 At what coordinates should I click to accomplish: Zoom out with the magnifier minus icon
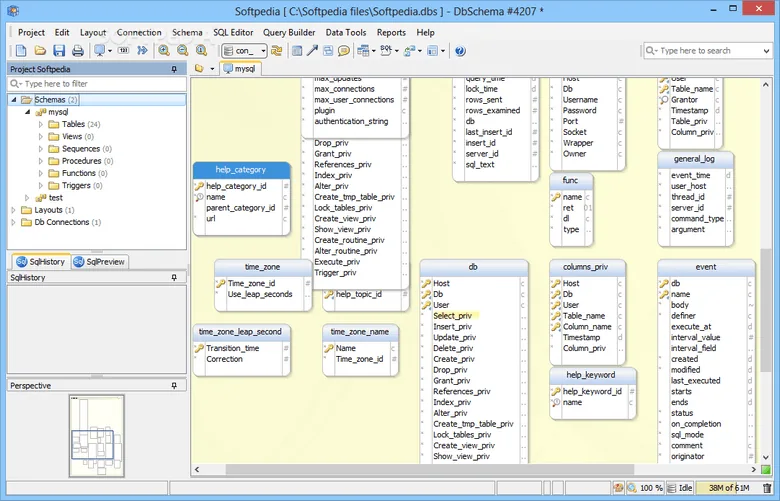click(183, 51)
